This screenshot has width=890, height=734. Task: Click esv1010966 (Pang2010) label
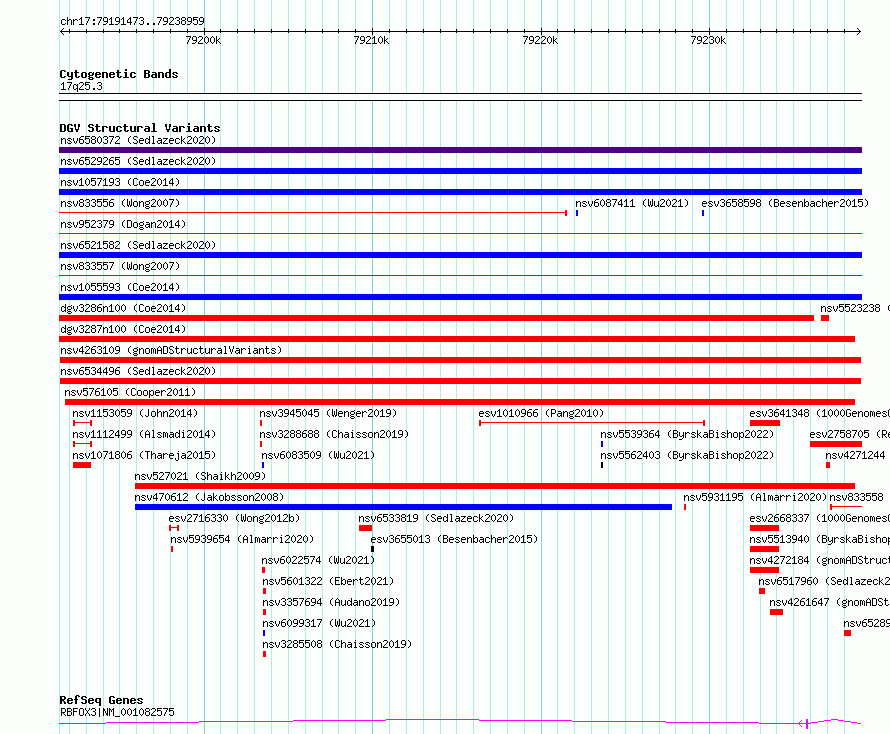click(x=541, y=413)
